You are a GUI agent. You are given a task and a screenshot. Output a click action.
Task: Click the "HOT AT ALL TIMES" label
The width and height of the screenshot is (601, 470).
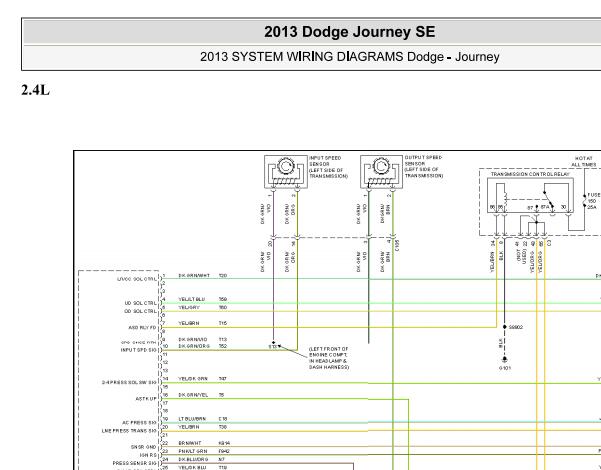[584, 161]
